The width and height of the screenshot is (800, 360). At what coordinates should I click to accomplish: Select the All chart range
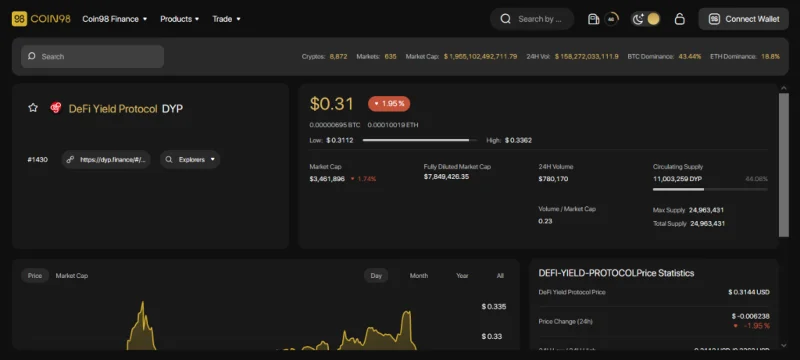click(500, 275)
